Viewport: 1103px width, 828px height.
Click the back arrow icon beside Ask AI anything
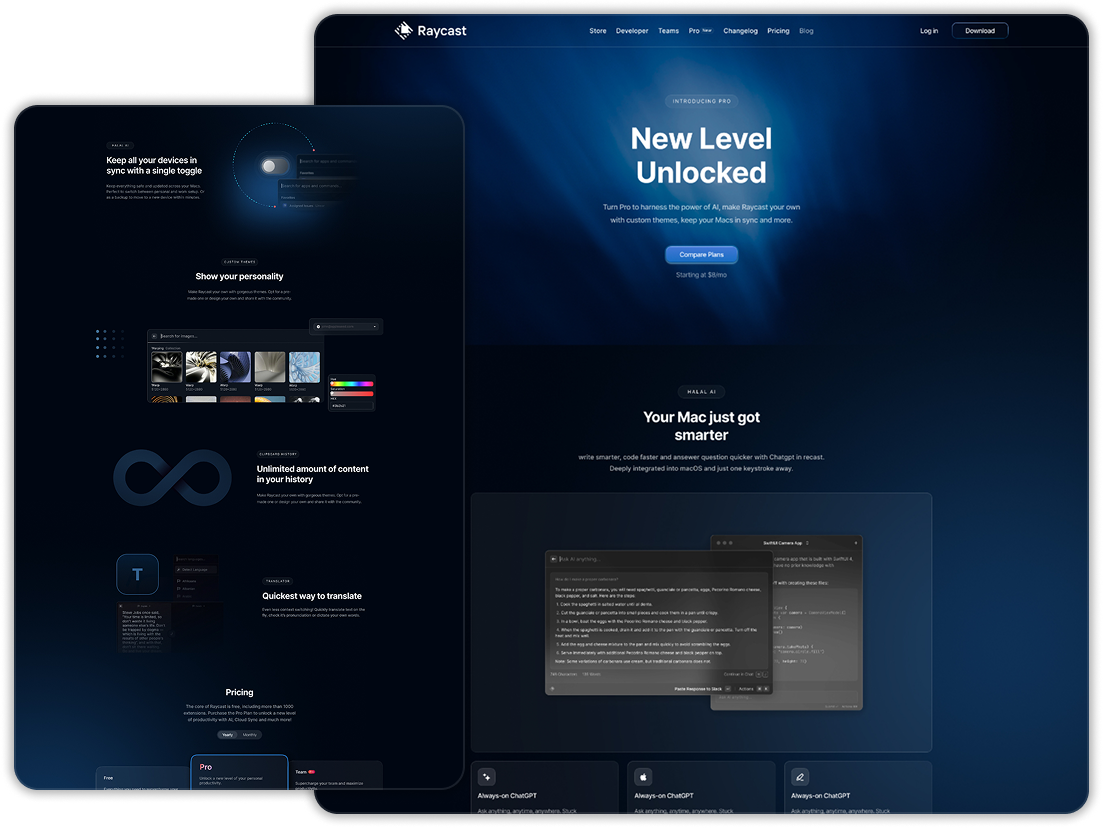[554, 559]
